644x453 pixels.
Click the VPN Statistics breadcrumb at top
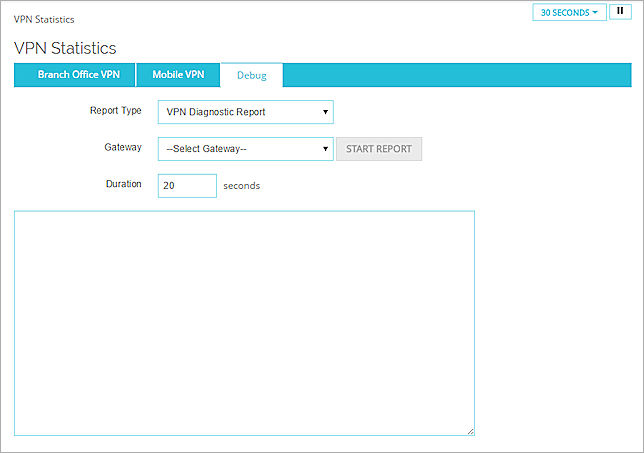[44, 19]
